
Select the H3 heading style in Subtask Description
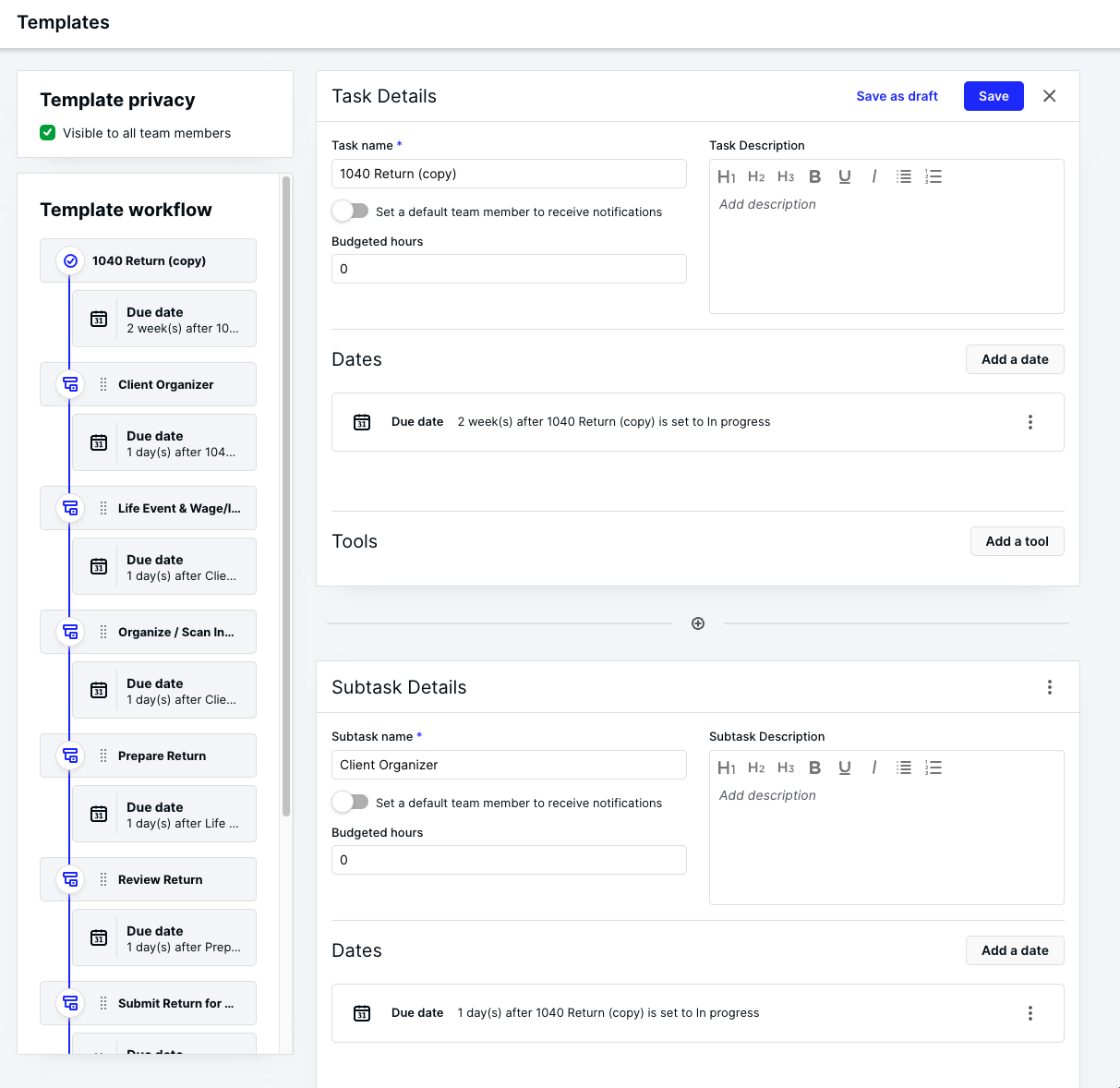pyautogui.click(x=786, y=768)
